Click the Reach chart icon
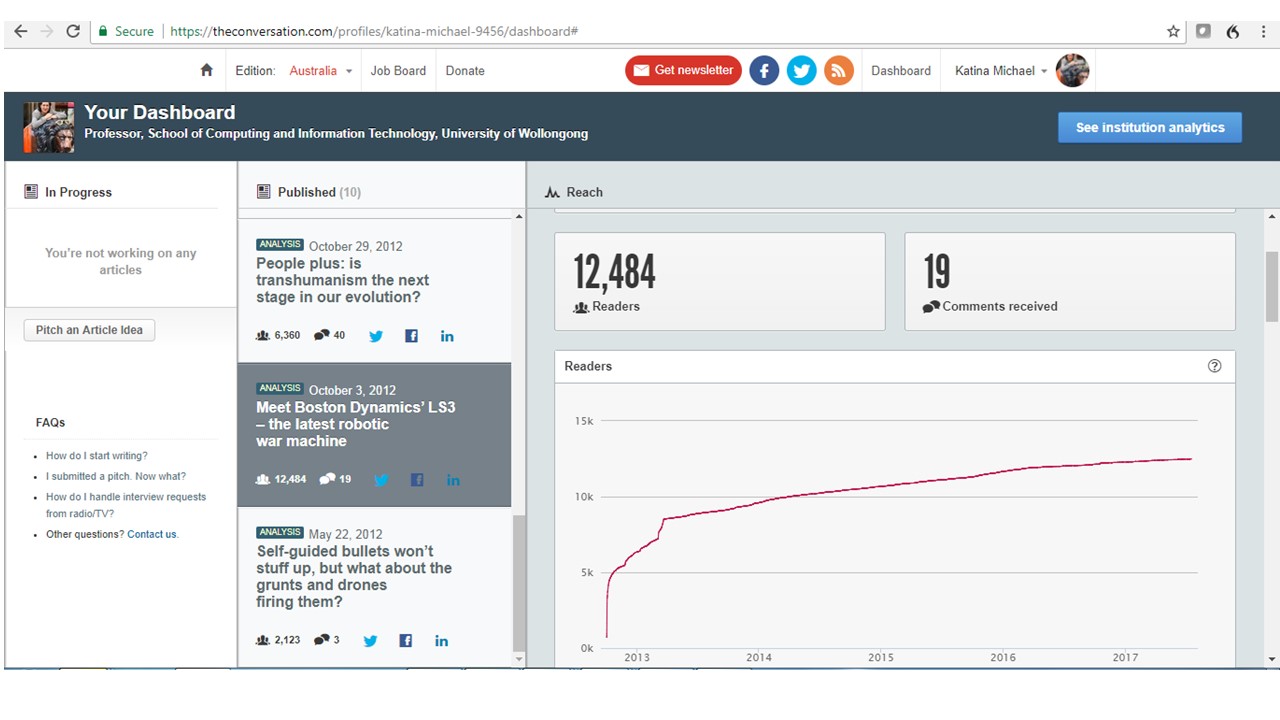The width and height of the screenshot is (1280, 720). [x=552, y=192]
